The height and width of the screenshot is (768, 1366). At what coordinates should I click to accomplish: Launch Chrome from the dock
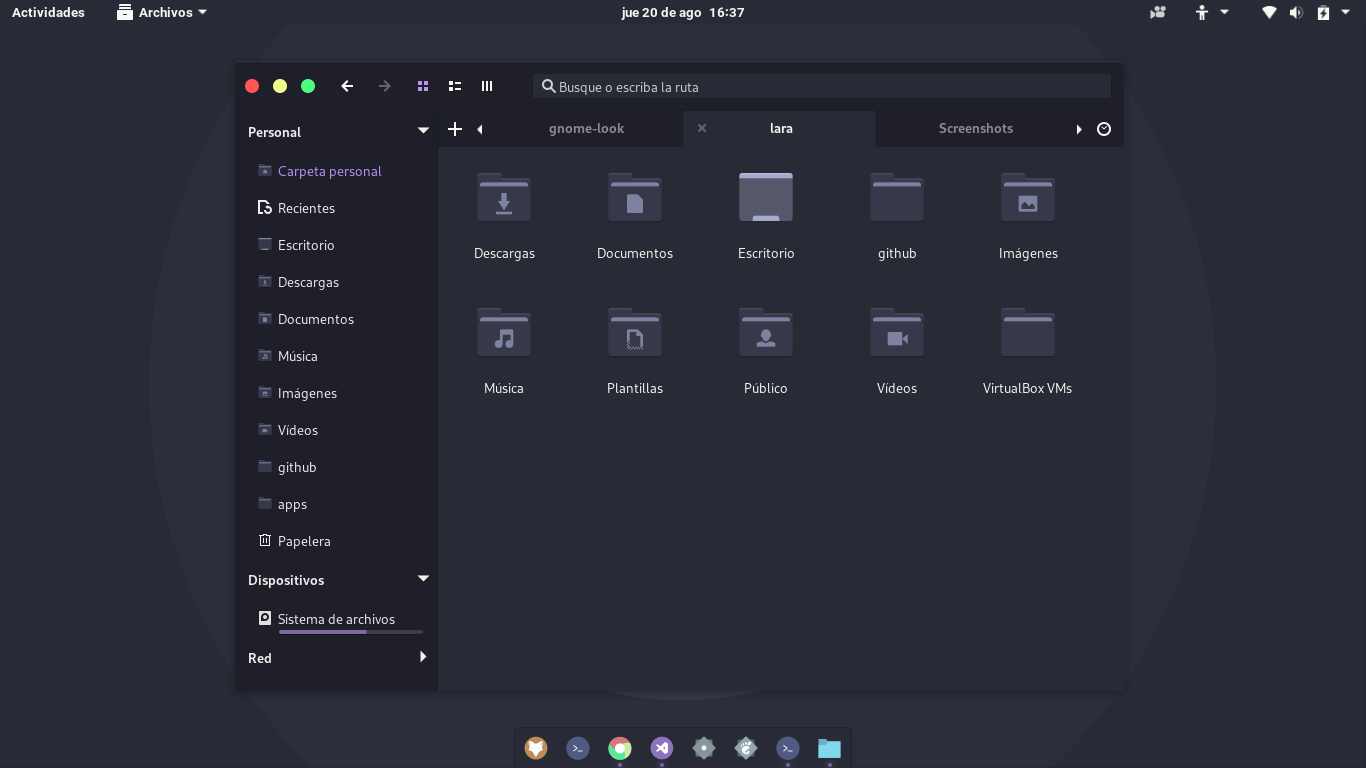pos(619,747)
